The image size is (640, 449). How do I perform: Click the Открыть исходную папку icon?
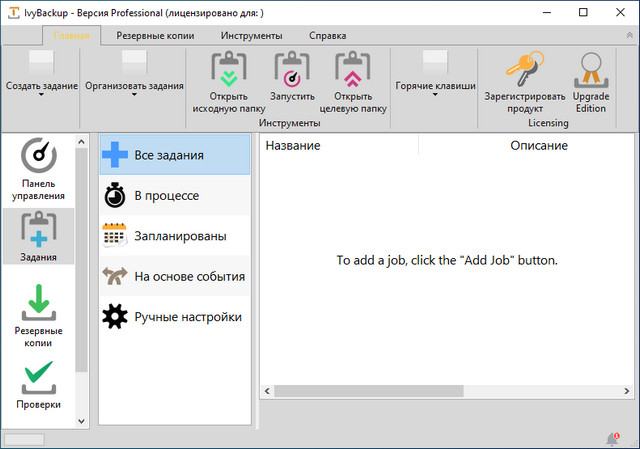click(x=229, y=72)
